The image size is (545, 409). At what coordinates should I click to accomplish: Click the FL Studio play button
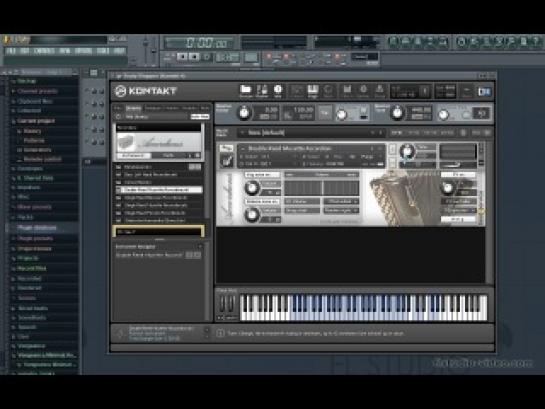pyautogui.click(x=182, y=57)
